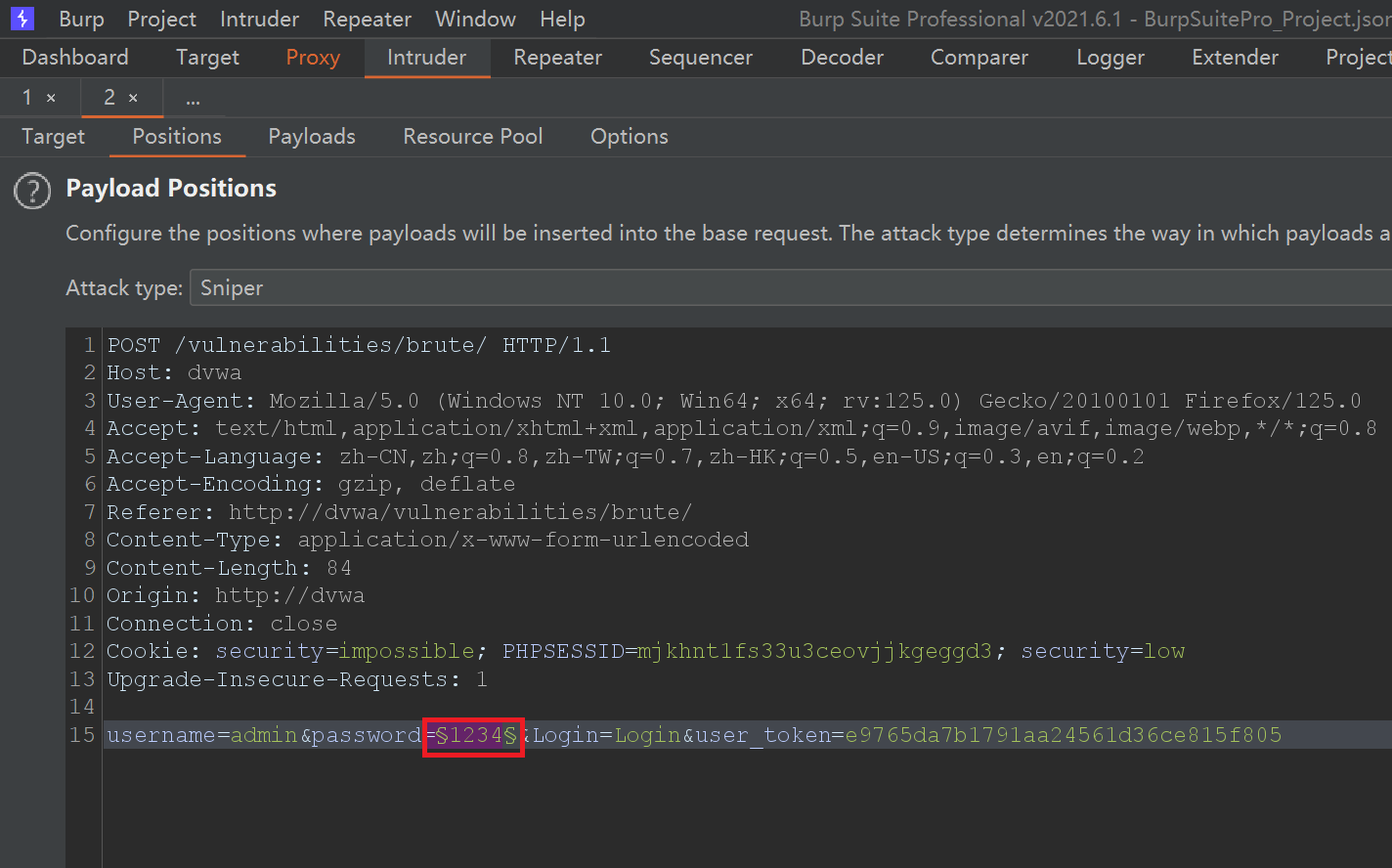Viewport: 1392px width, 868px height.
Task: Click the username value 'admin'
Action: pos(264,735)
